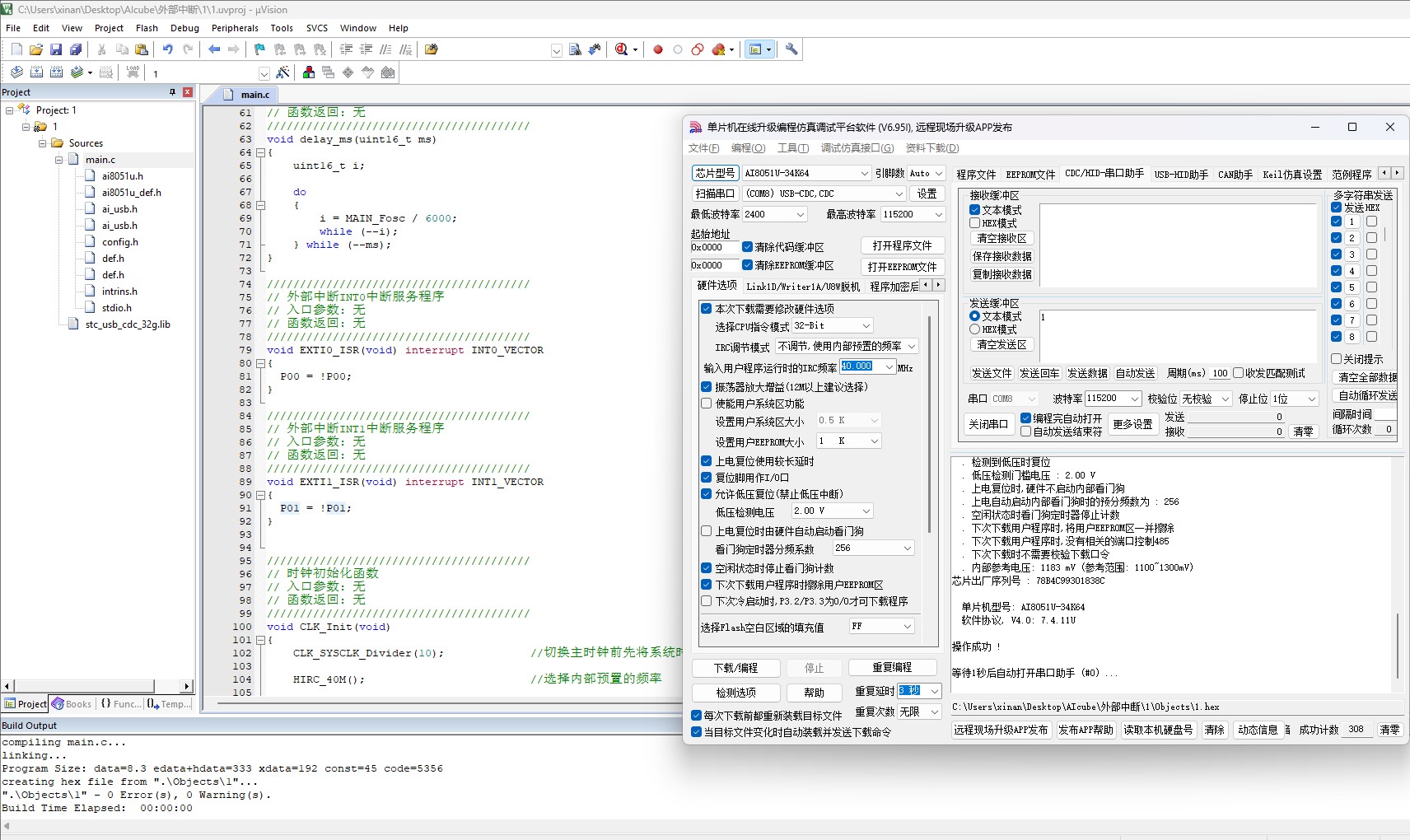
Task: Click the 检测选项 button
Action: point(735,693)
